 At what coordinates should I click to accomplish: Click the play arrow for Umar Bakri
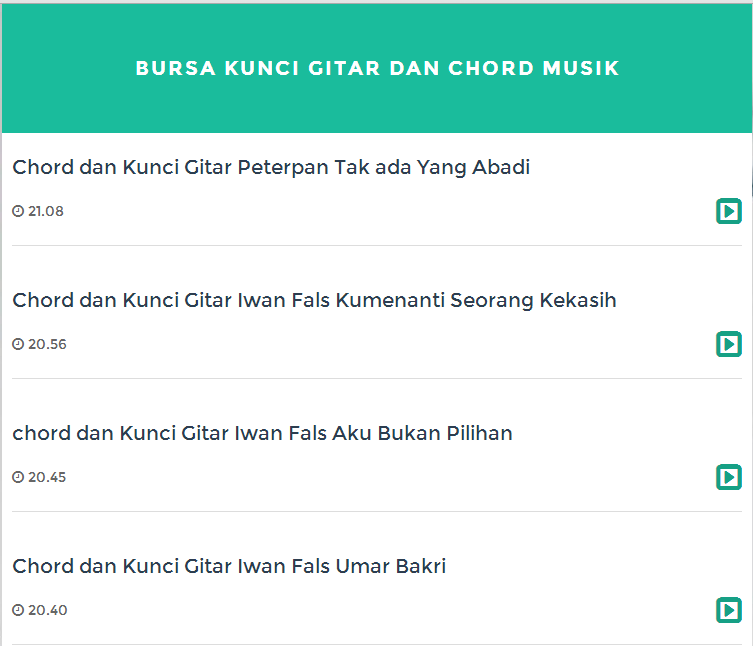tap(729, 610)
